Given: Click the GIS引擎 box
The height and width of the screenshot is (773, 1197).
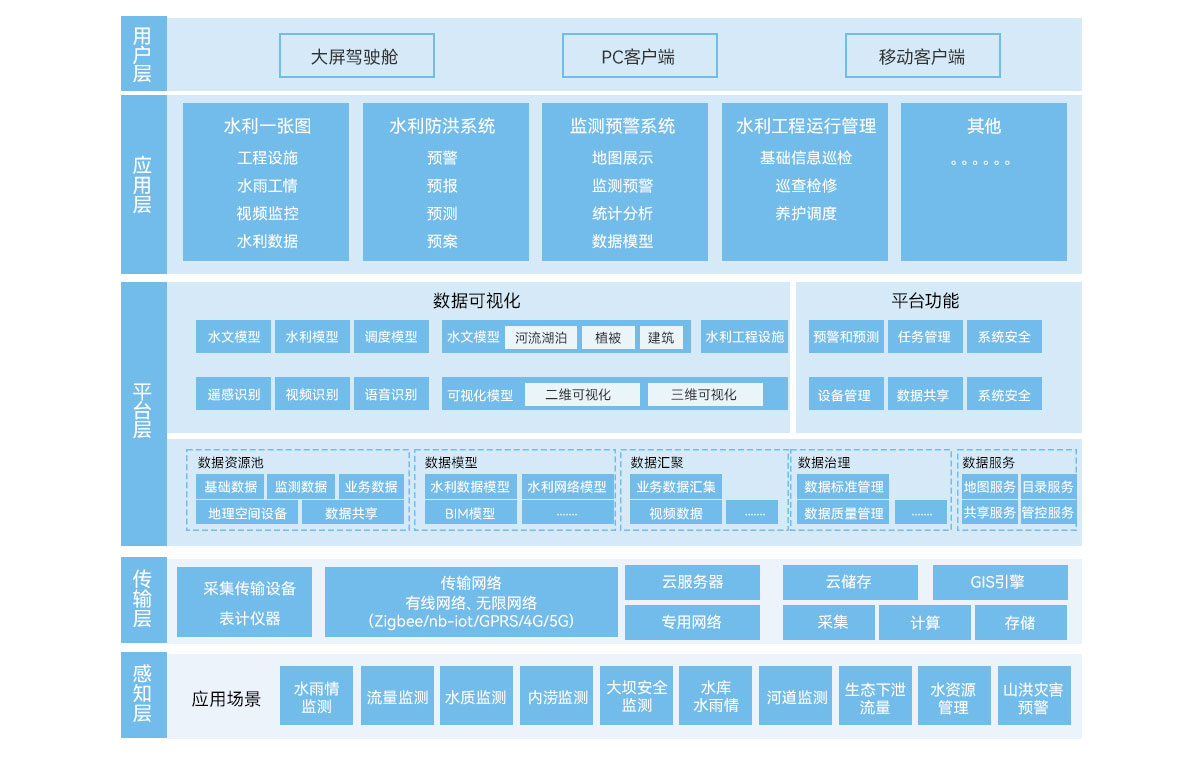Looking at the screenshot, I should (x=999, y=582).
